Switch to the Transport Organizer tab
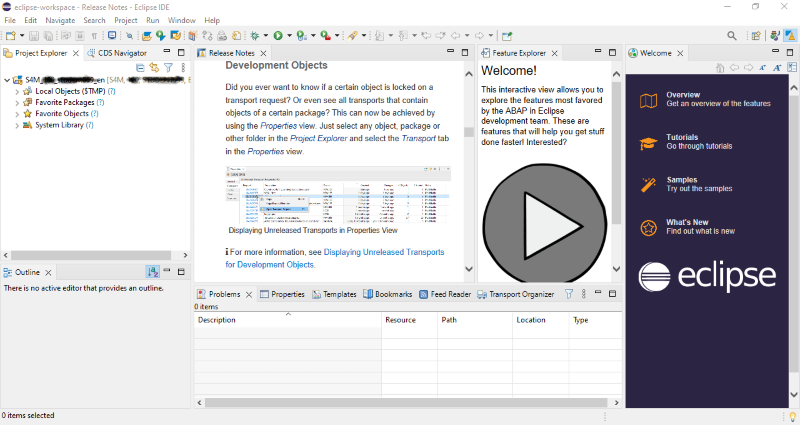800x425 pixels. pos(515,294)
